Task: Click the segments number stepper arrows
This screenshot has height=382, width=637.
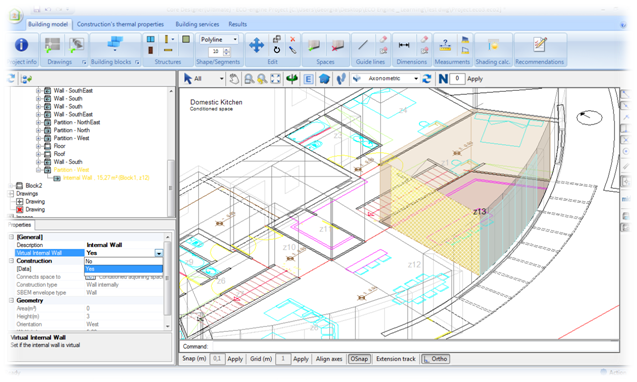Action: click(x=227, y=52)
